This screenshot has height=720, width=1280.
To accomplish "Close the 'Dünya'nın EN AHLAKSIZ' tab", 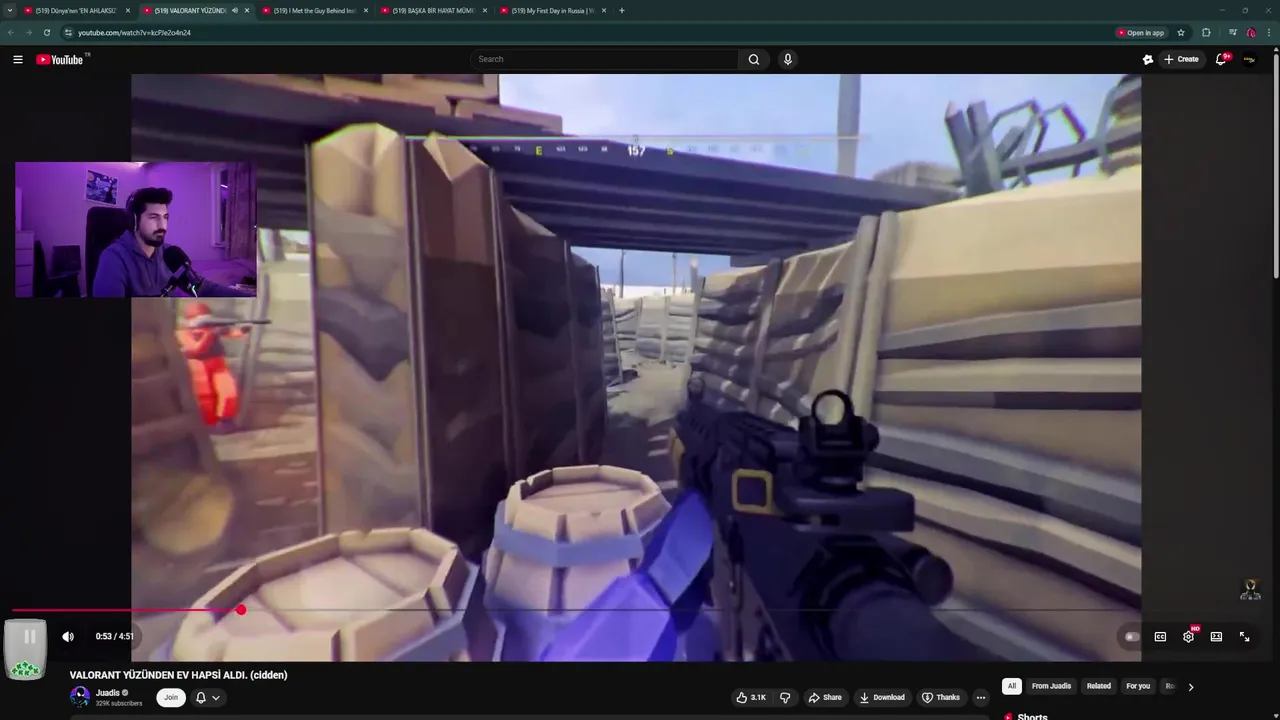I will tap(128, 10).
